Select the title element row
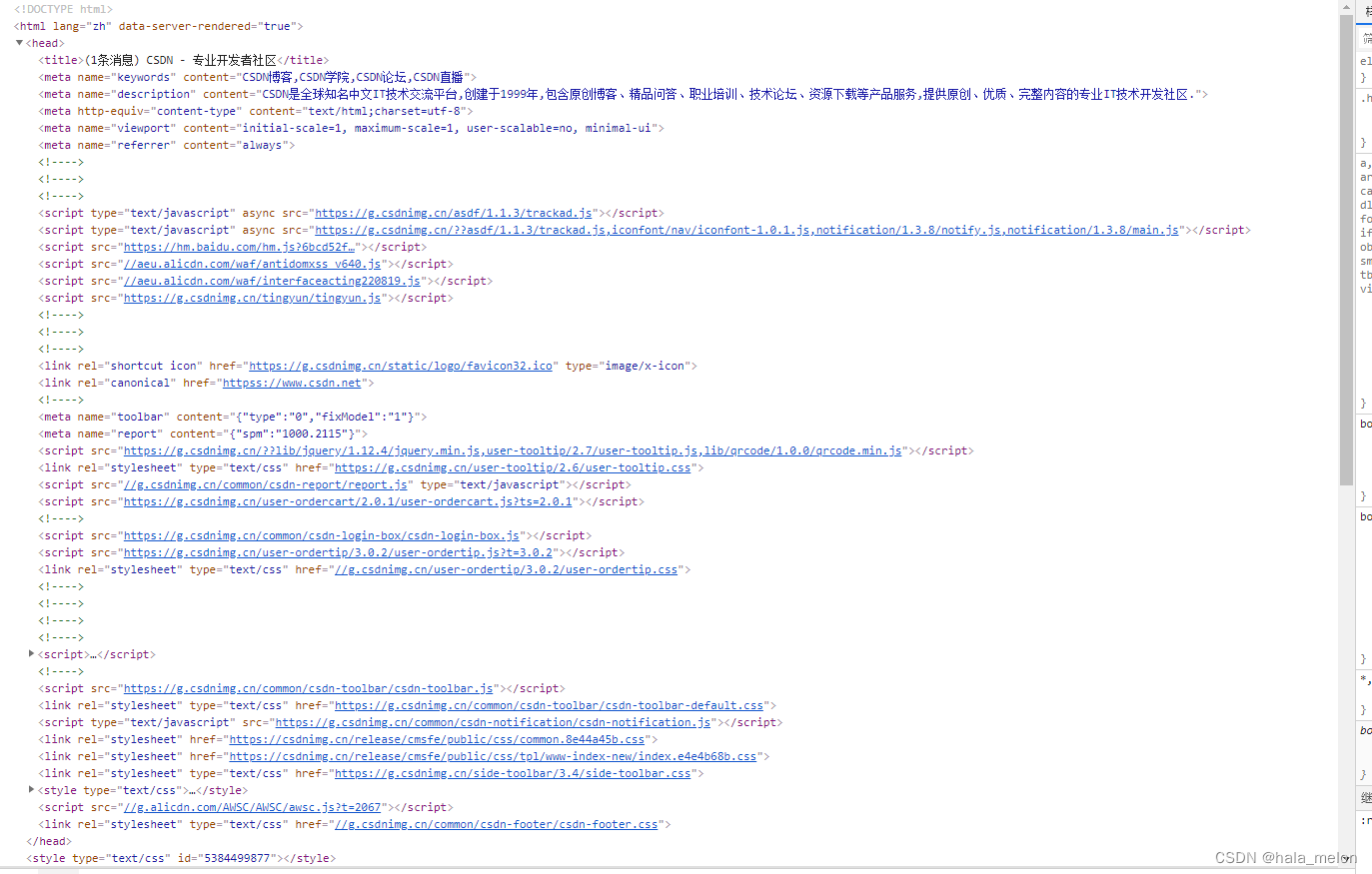Viewport: 1372px width, 874px height. pyautogui.click(x=184, y=60)
